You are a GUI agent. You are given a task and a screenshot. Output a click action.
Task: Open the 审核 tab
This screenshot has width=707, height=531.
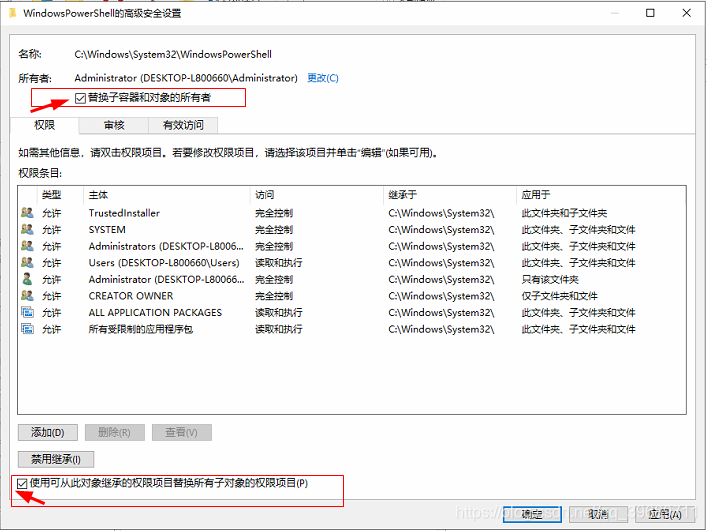[114, 125]
